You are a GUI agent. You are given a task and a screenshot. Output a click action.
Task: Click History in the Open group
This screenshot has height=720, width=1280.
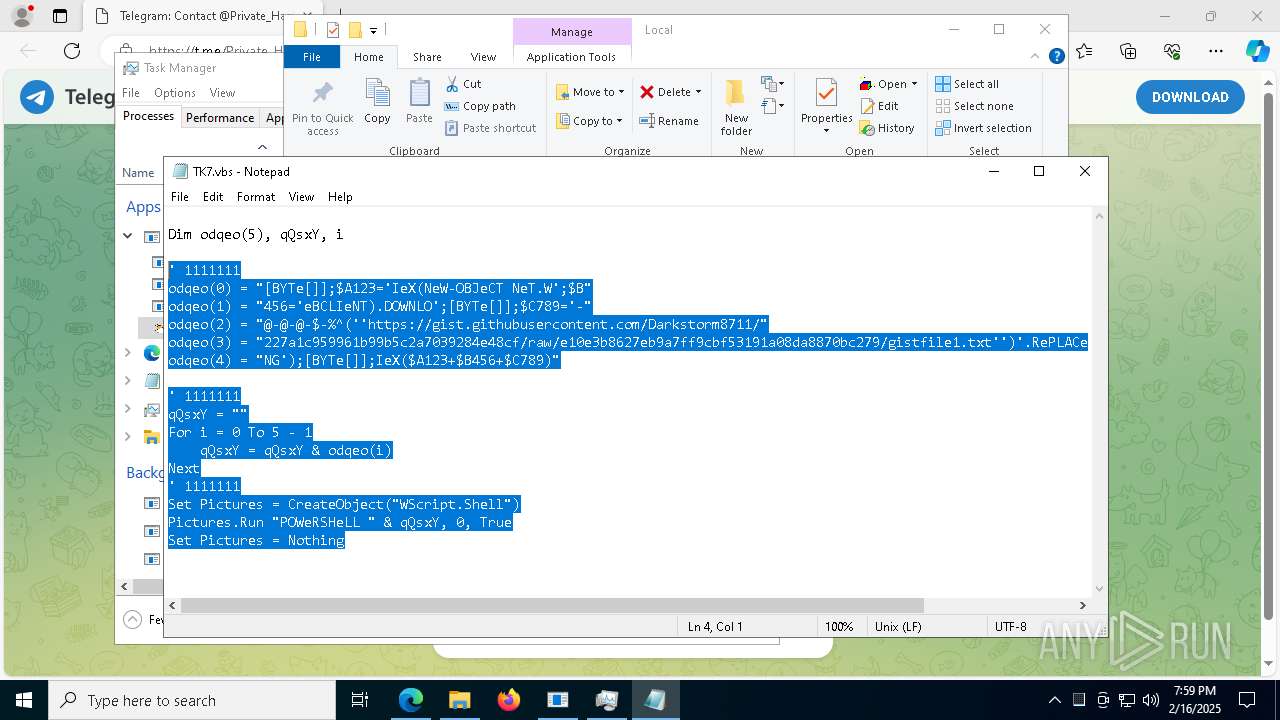(887, 128)
